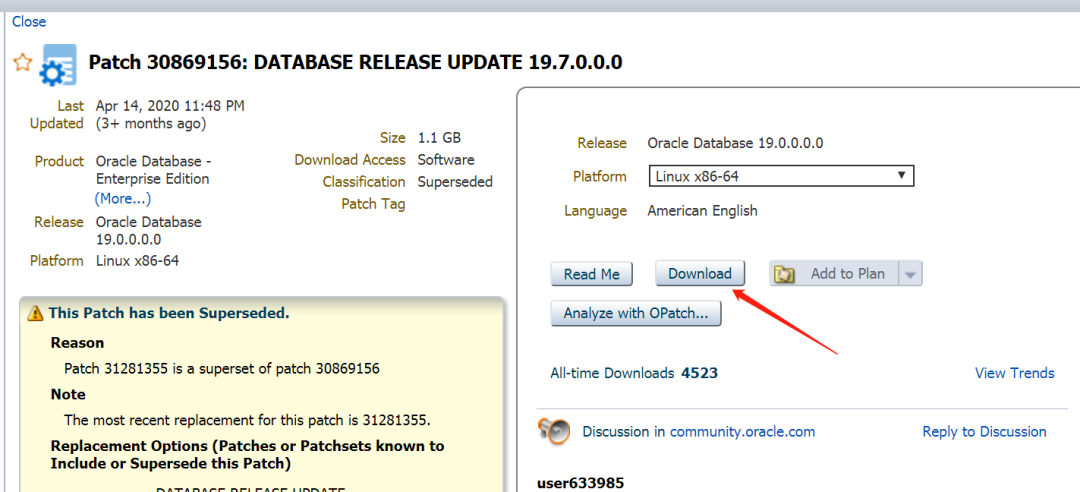Open the Platform Linux x86-64 dropdown
Viewport: 1080px width, 492px height.
coord(781,176)
